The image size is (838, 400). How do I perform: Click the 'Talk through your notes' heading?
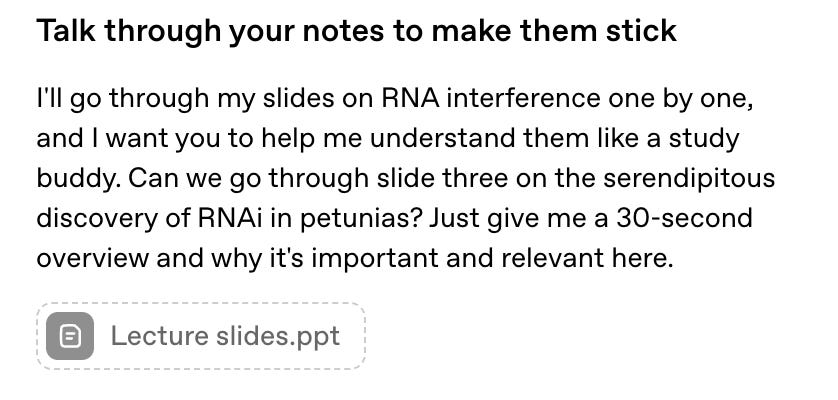coord(356,31)
